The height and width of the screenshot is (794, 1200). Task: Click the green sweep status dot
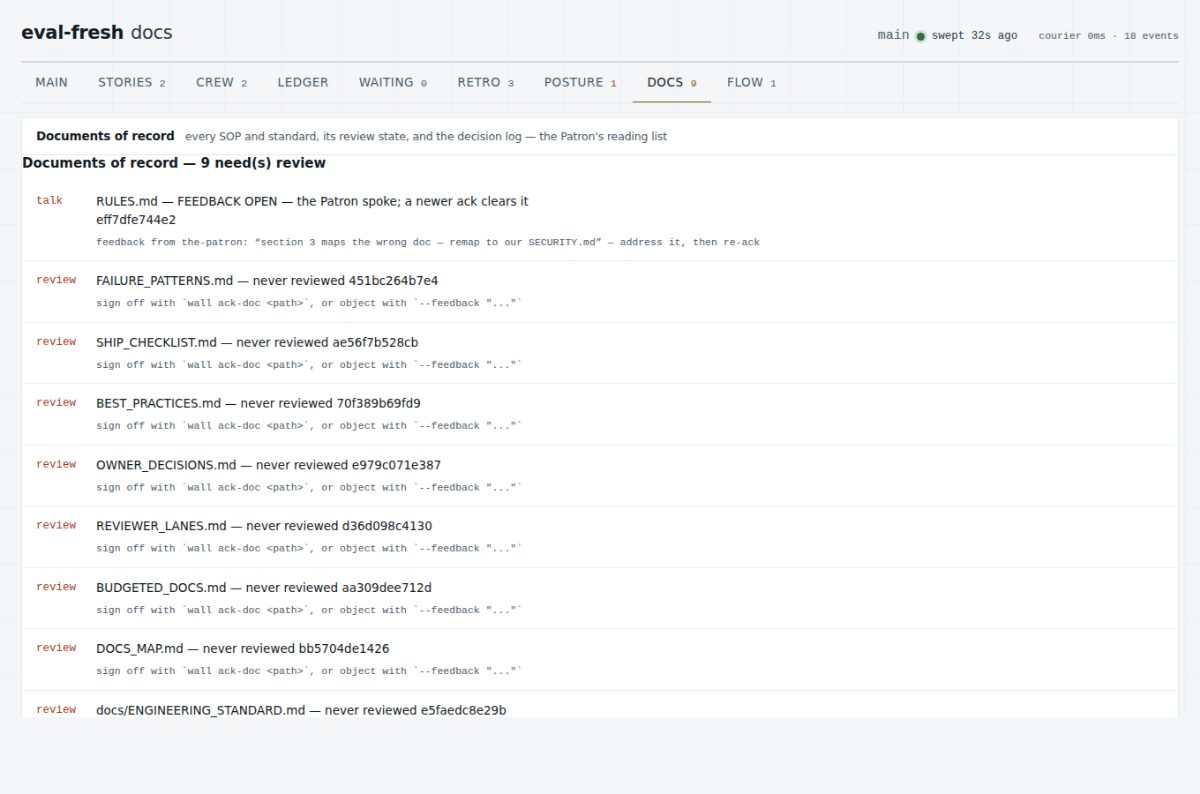pos(920,36)
